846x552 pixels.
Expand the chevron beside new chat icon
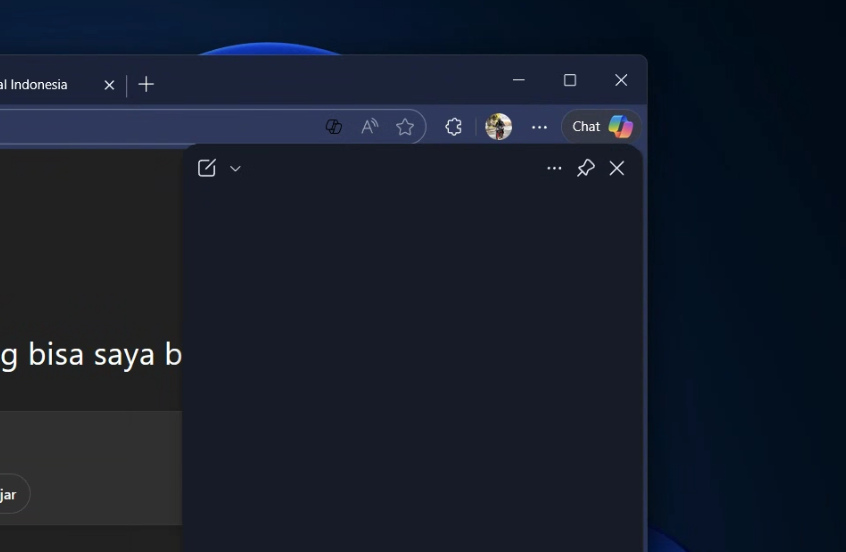coord(236,169)
